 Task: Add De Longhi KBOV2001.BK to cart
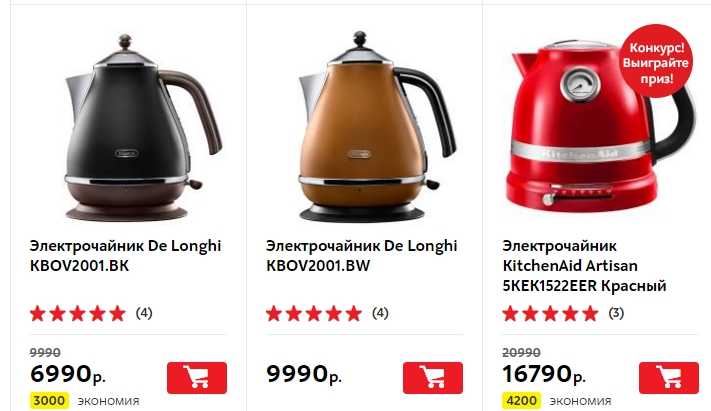pyautogui.click(x=197, y=377)
